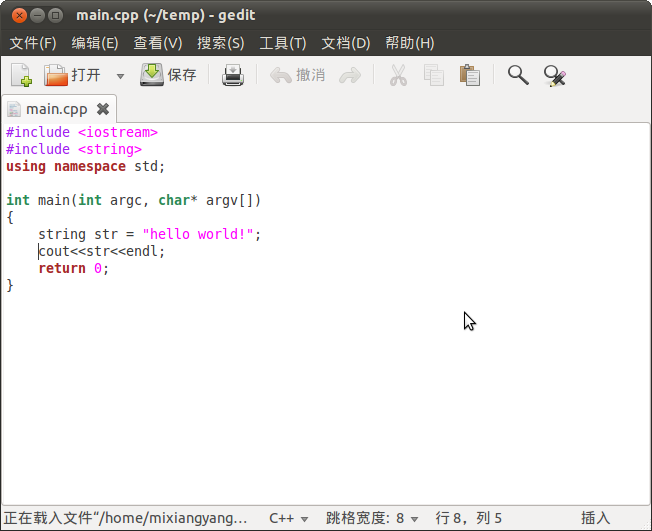Click the save icon with the green arrow
The width and height of the screenshot is (652, 531).
point(152,75)
